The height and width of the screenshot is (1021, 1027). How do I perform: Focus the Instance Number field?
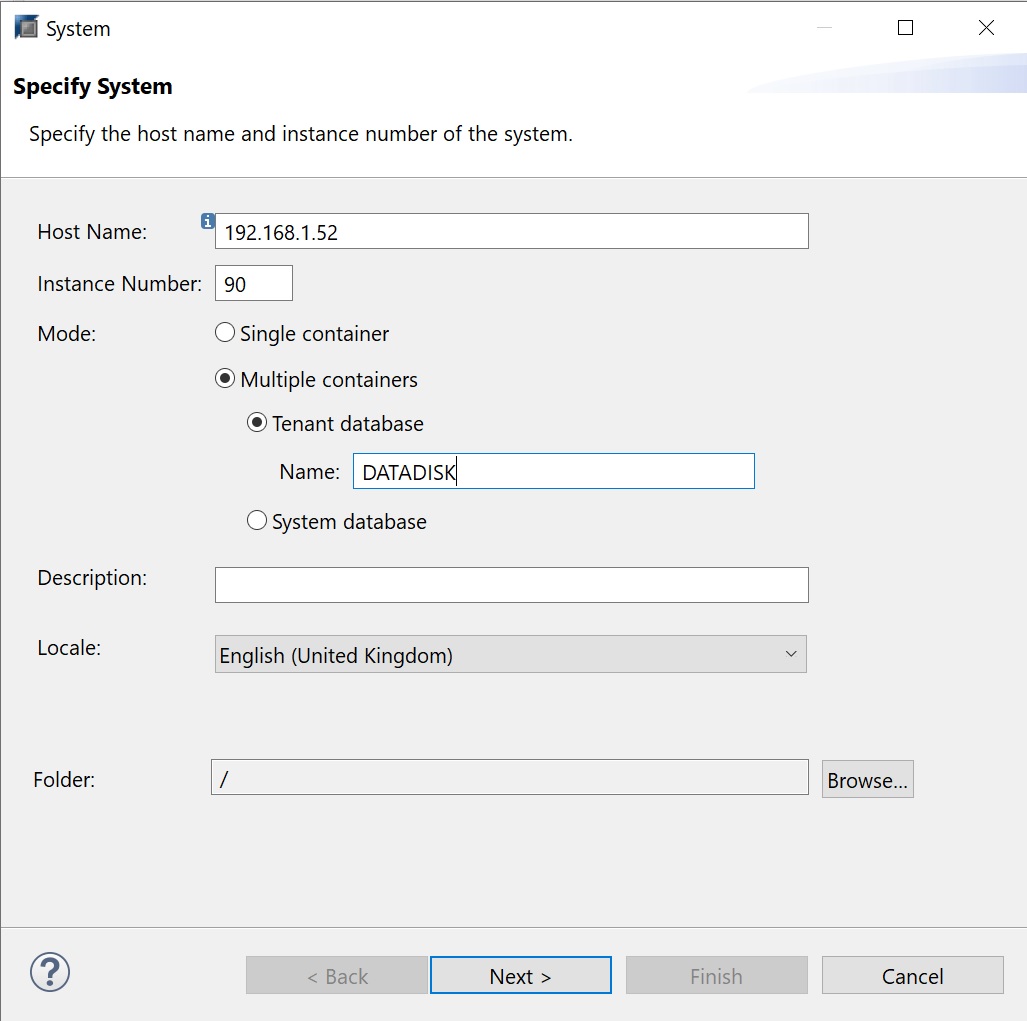pyautogui.click(x=253, y=284)
